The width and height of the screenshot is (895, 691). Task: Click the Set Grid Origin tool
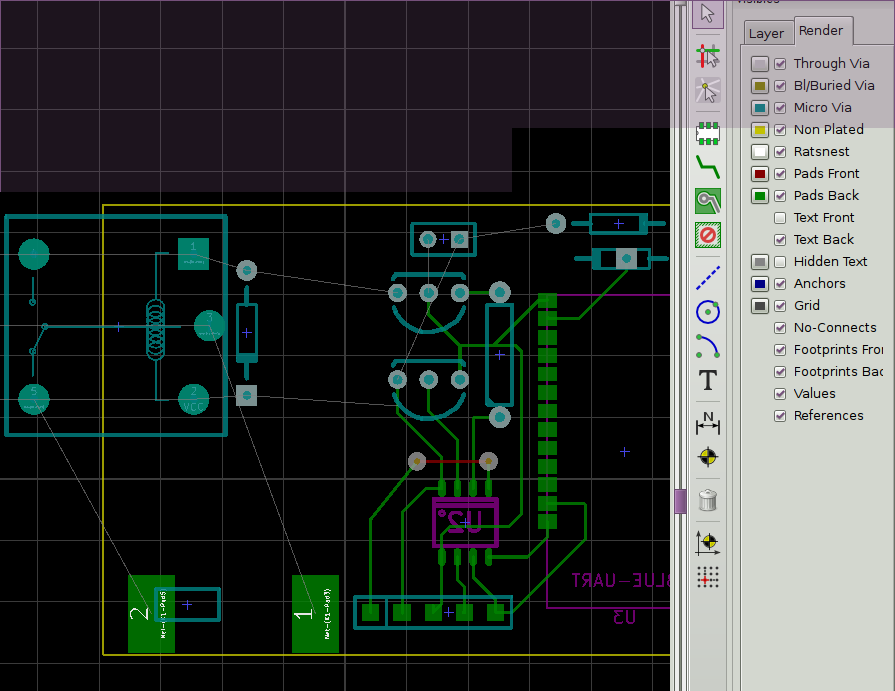coord(708,577)
